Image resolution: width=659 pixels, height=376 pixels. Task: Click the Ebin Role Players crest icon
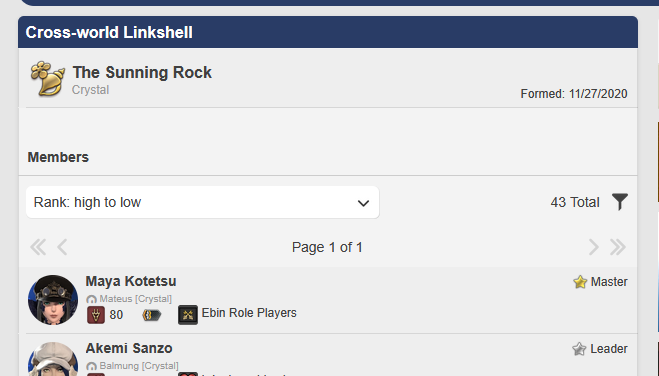tap(188, 315)
